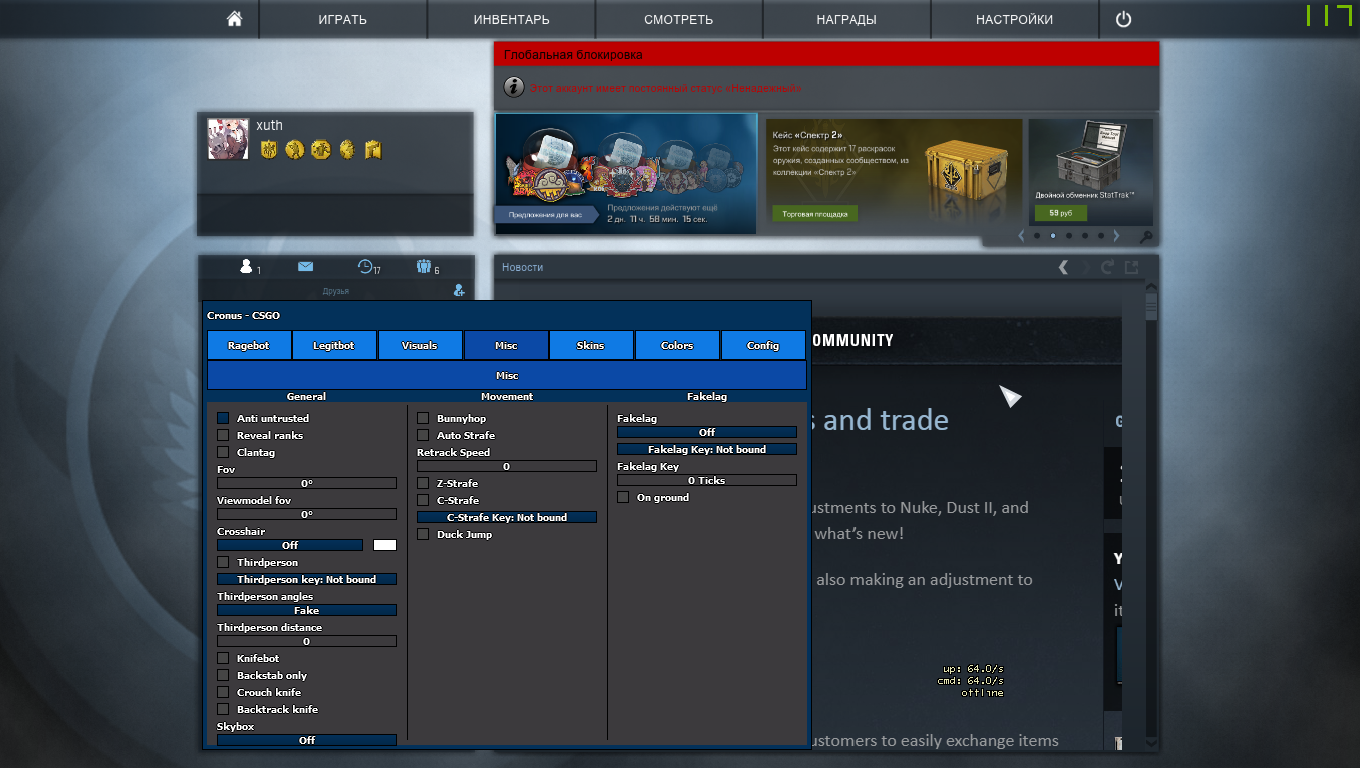This screenshot has width=1360, height=768.
Task: Enable Backtrack knife checkbox
Action: 223,709
